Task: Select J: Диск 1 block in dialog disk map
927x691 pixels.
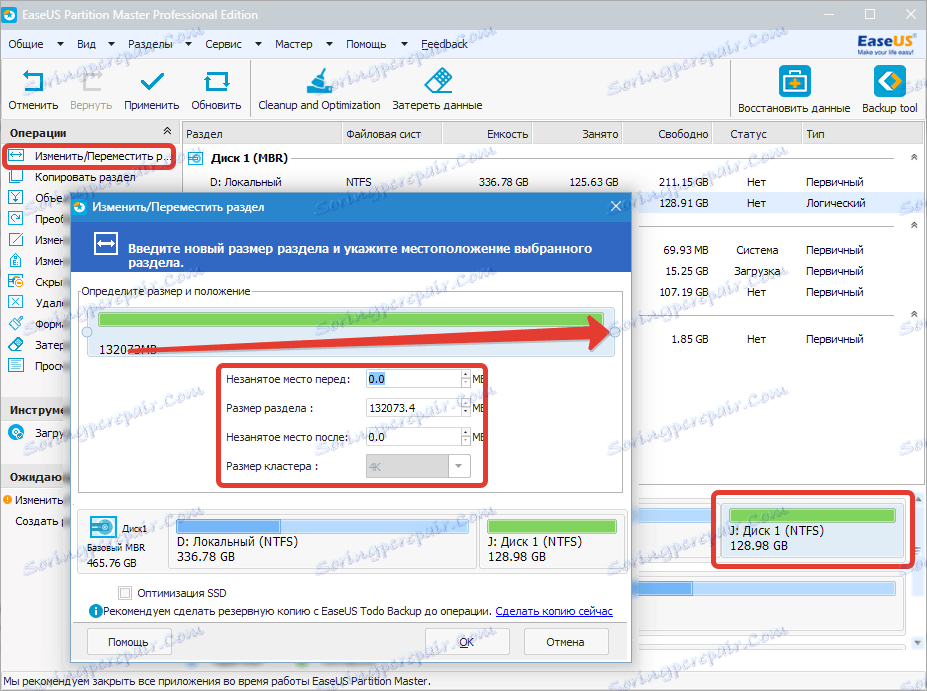Action: (x=551, y=541)
